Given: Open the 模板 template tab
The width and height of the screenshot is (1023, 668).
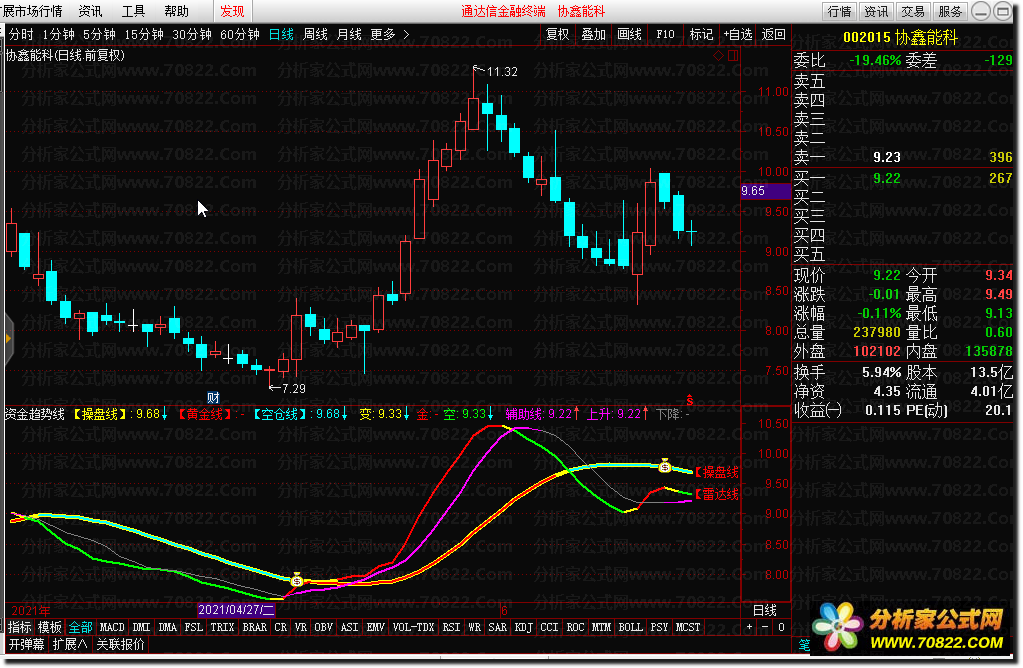Looking at the screenshot, I should [x=50, y=627].
